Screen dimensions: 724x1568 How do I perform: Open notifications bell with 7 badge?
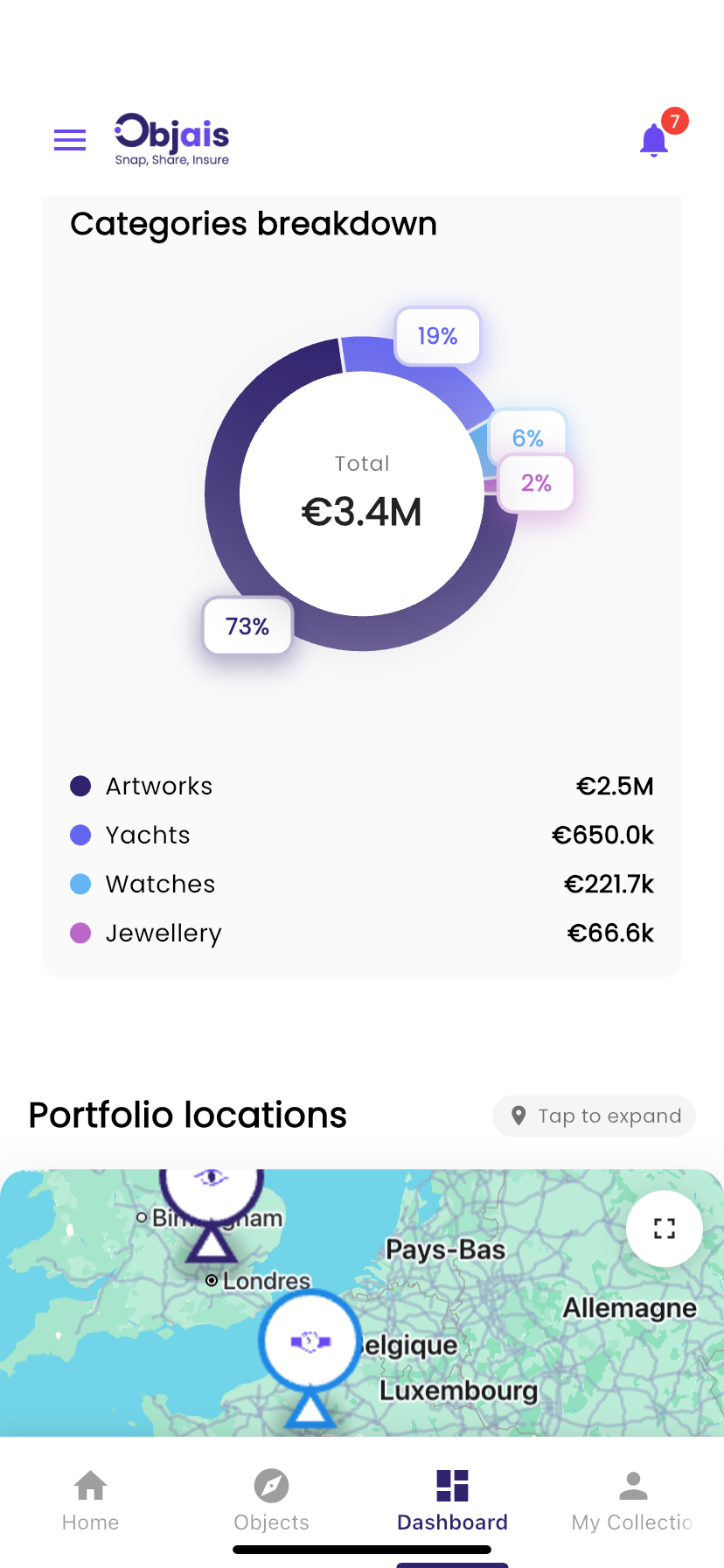(654, 140)
